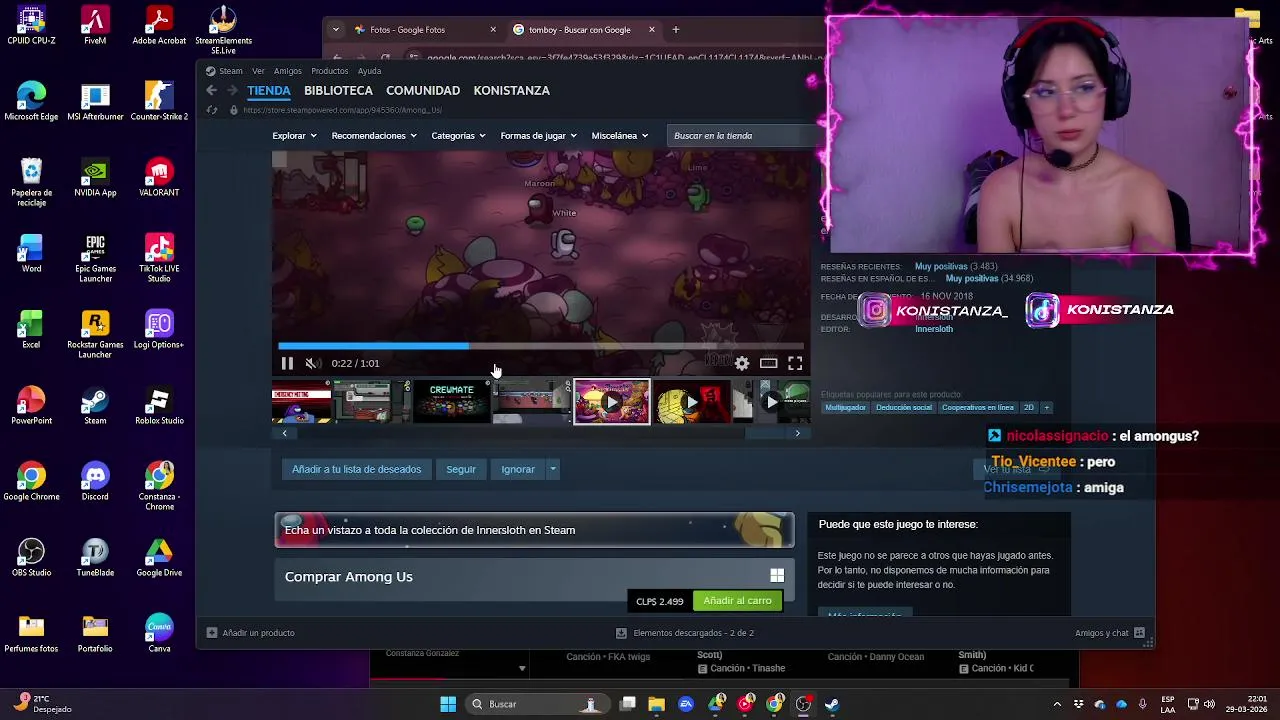This screenshot has height=720, width=1280.
Task: Click the Seguir button
Action: tap(461, 469)
